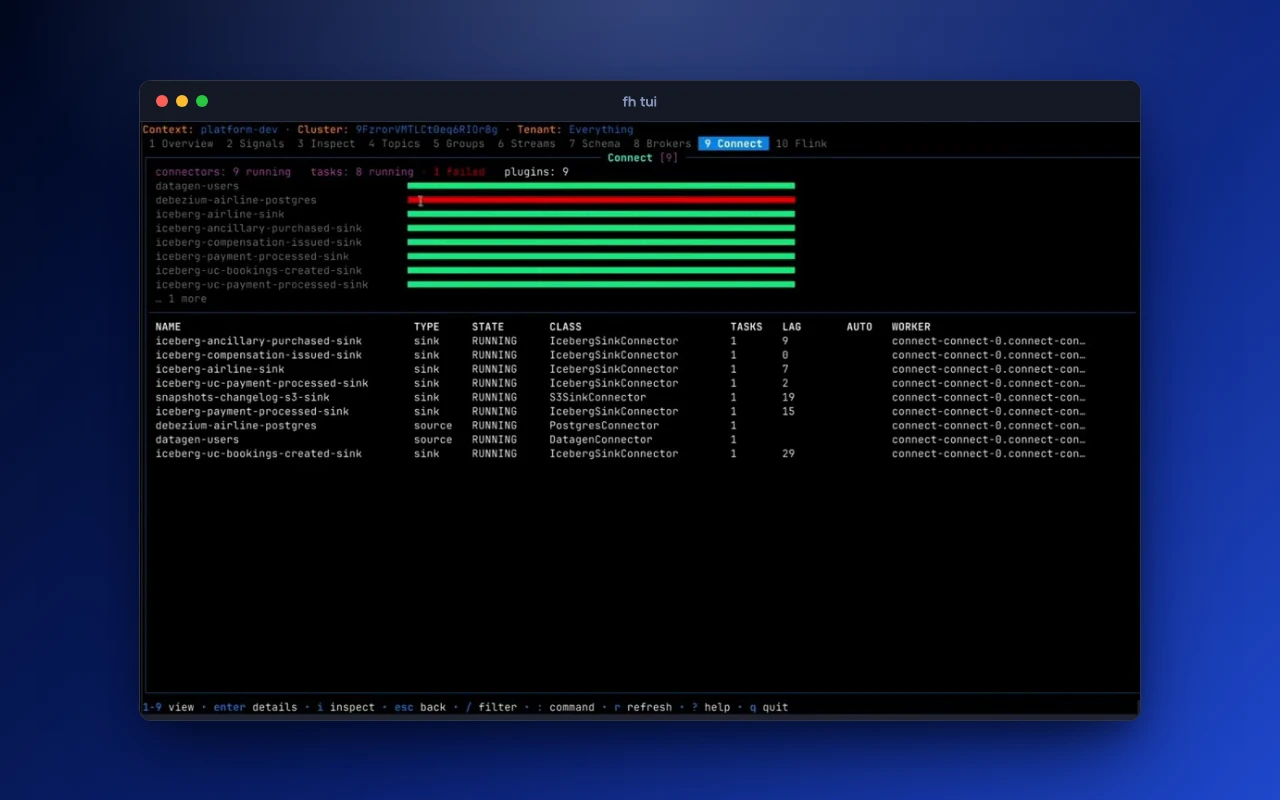This screenshot has width=1280, height=800.
Task: Click the 'r refresh' shortcut hint
Action: tap(643, 707)
